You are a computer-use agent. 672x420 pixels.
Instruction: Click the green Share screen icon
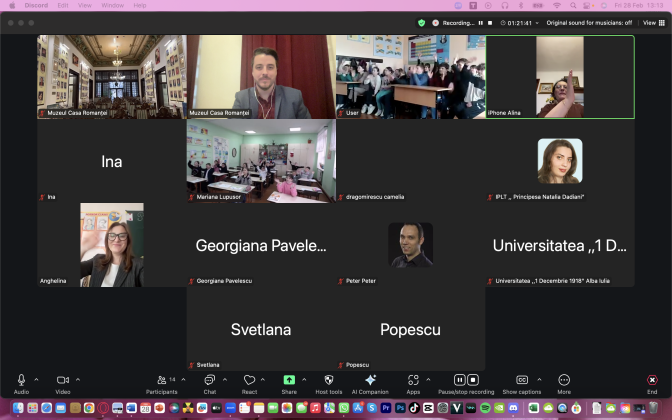pos(289,381)
